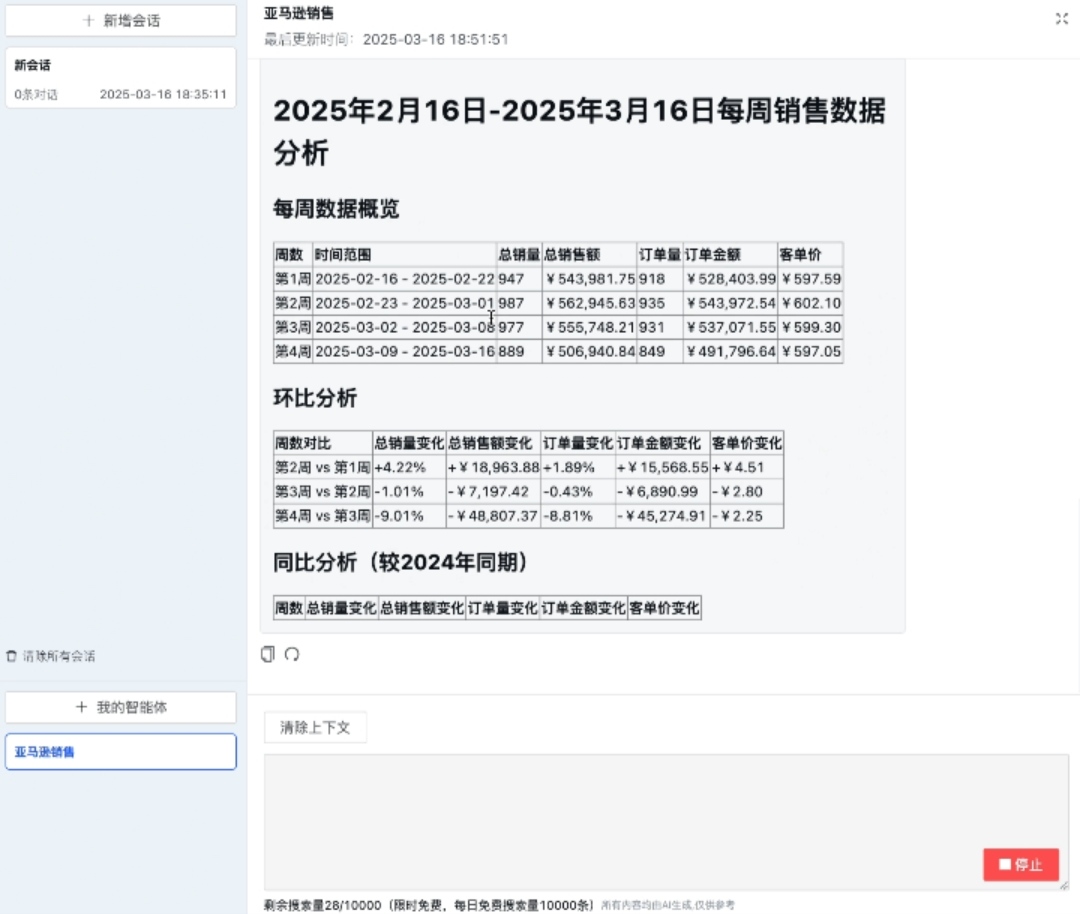Image resolution: width=1080 pixels, height=914 pixels.
Task: Click the 第4周 vs 第3周 row label
Action: pyautogui.click(x=322, y=516)
